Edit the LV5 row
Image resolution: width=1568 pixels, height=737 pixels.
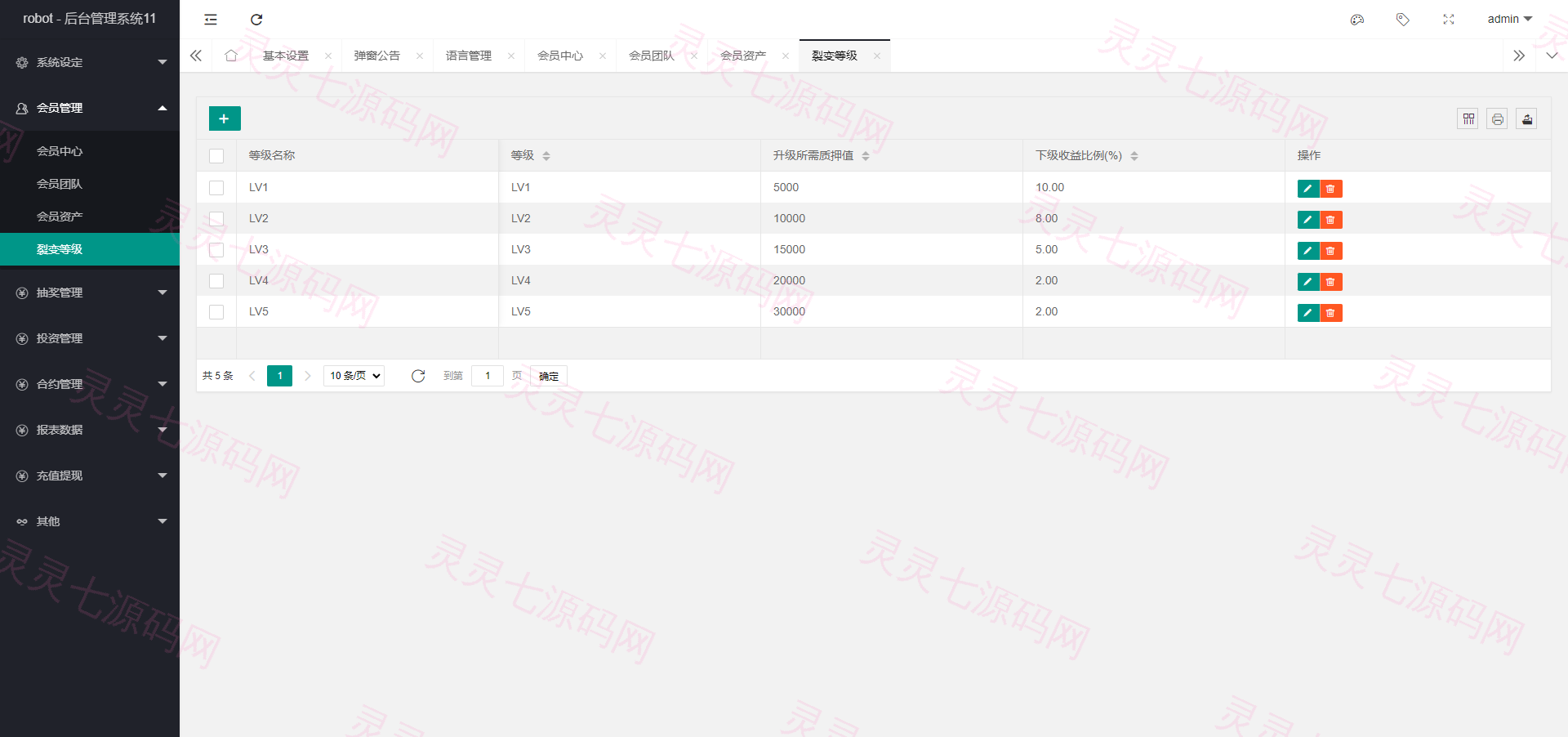pyautogui.click(x=1308, y=313)
